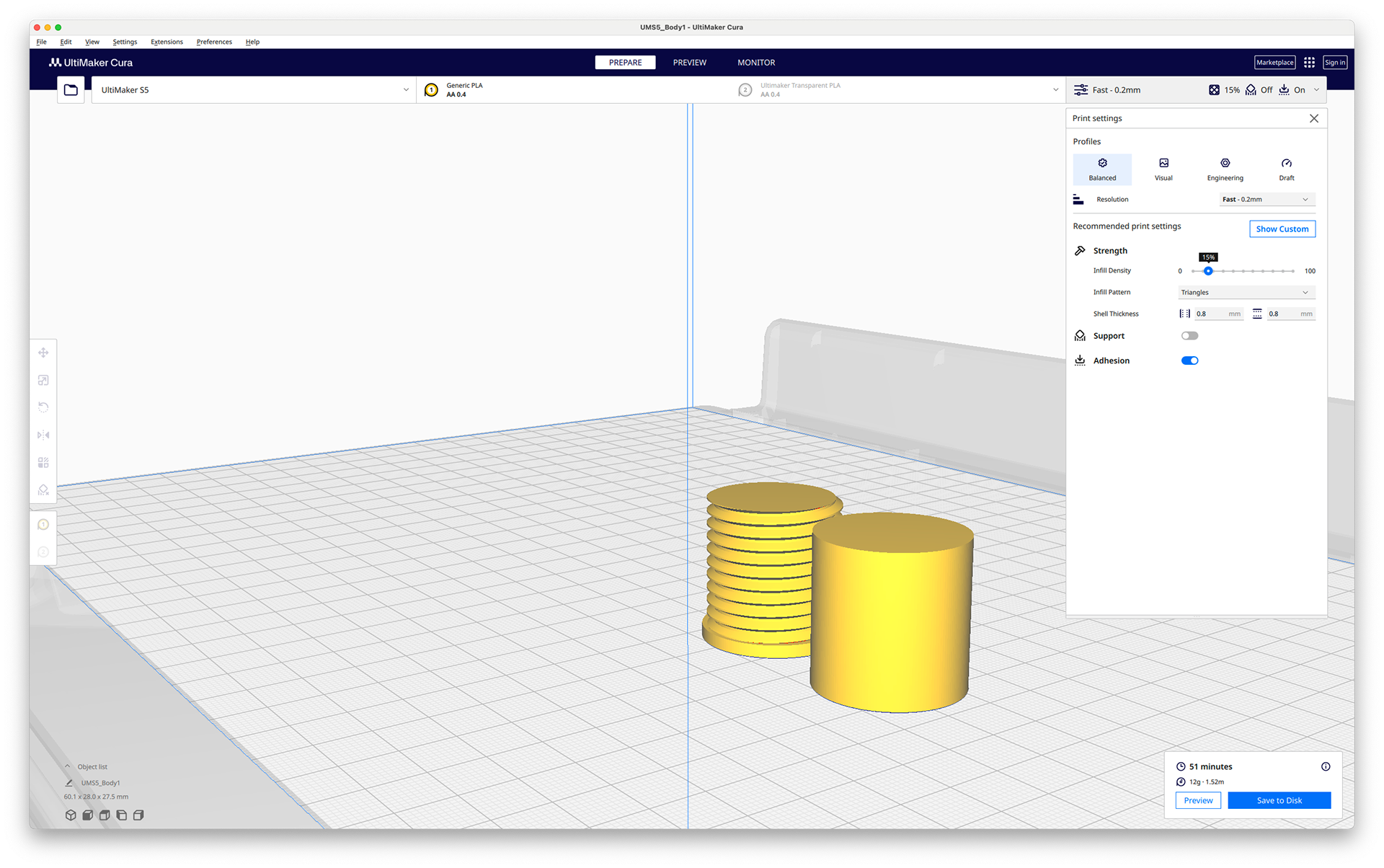Click print time info icon
This screenshot has height=868, width=1384.
click(1326, 766)
